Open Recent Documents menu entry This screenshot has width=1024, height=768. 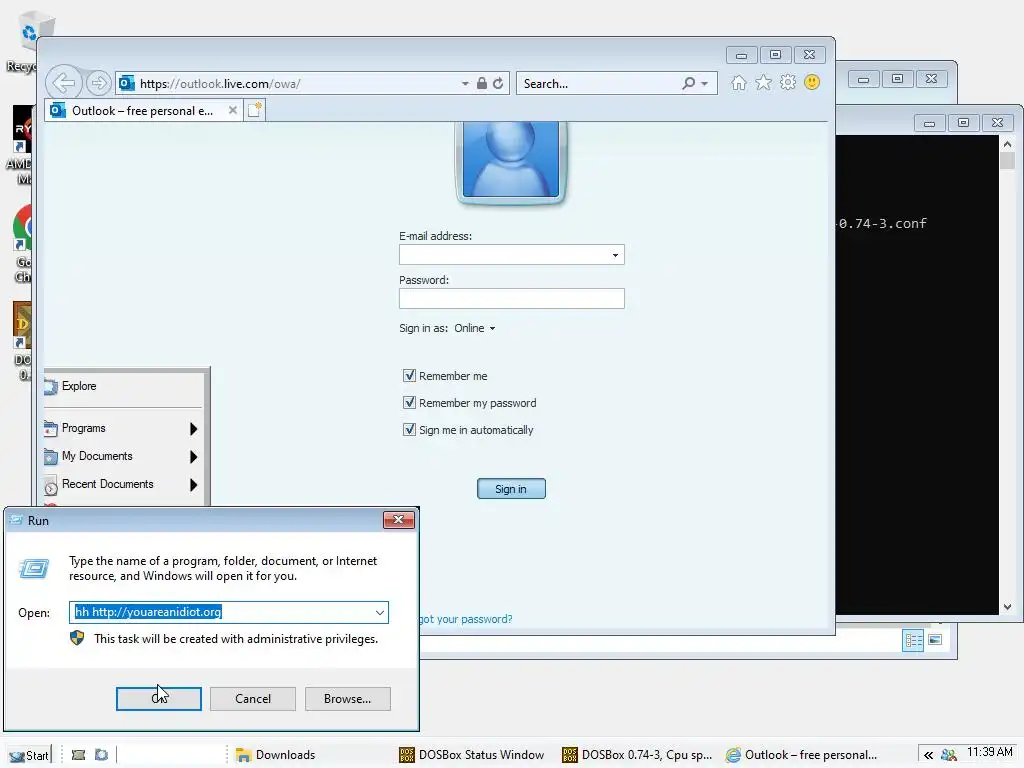pyautogui.click(x=123, y=485)
